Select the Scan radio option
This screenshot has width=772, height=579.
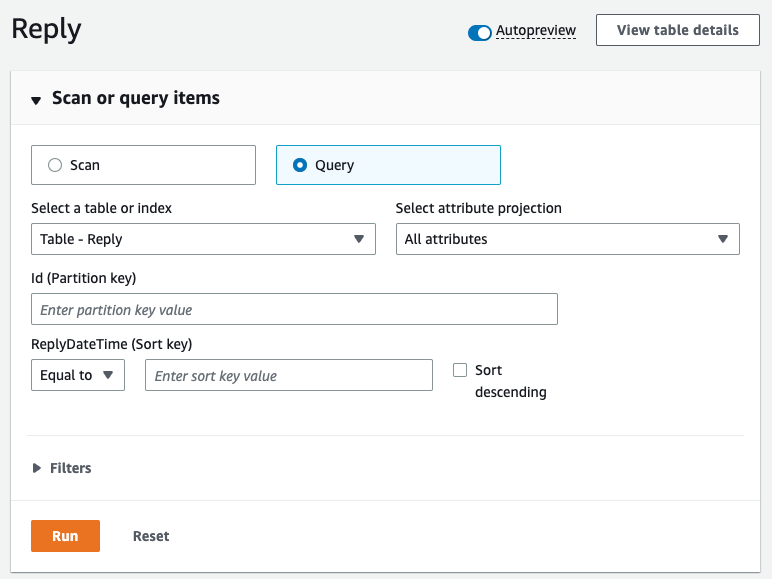coord(55,165)
